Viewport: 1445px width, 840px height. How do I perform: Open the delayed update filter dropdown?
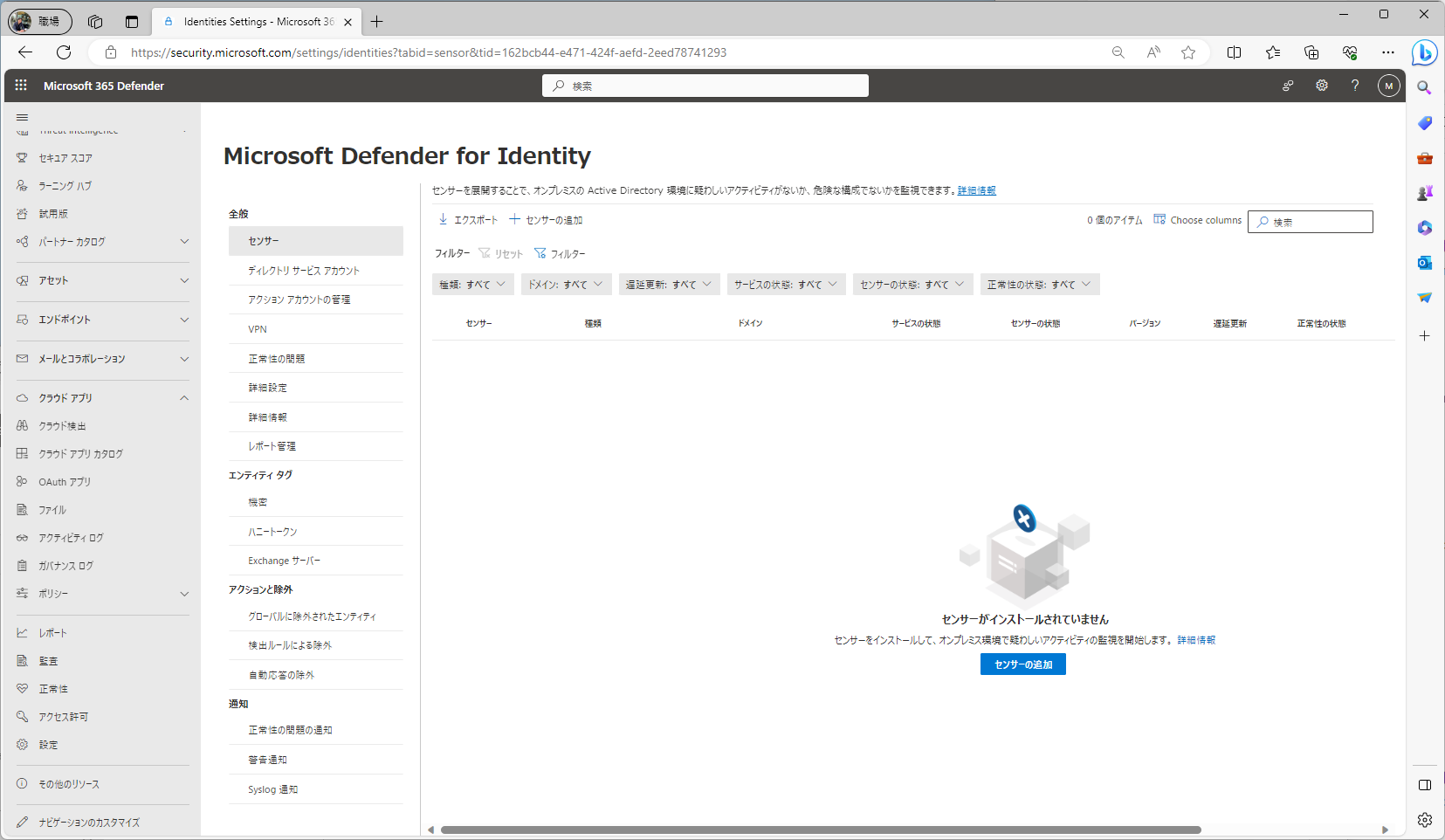[x=669, y=285]
